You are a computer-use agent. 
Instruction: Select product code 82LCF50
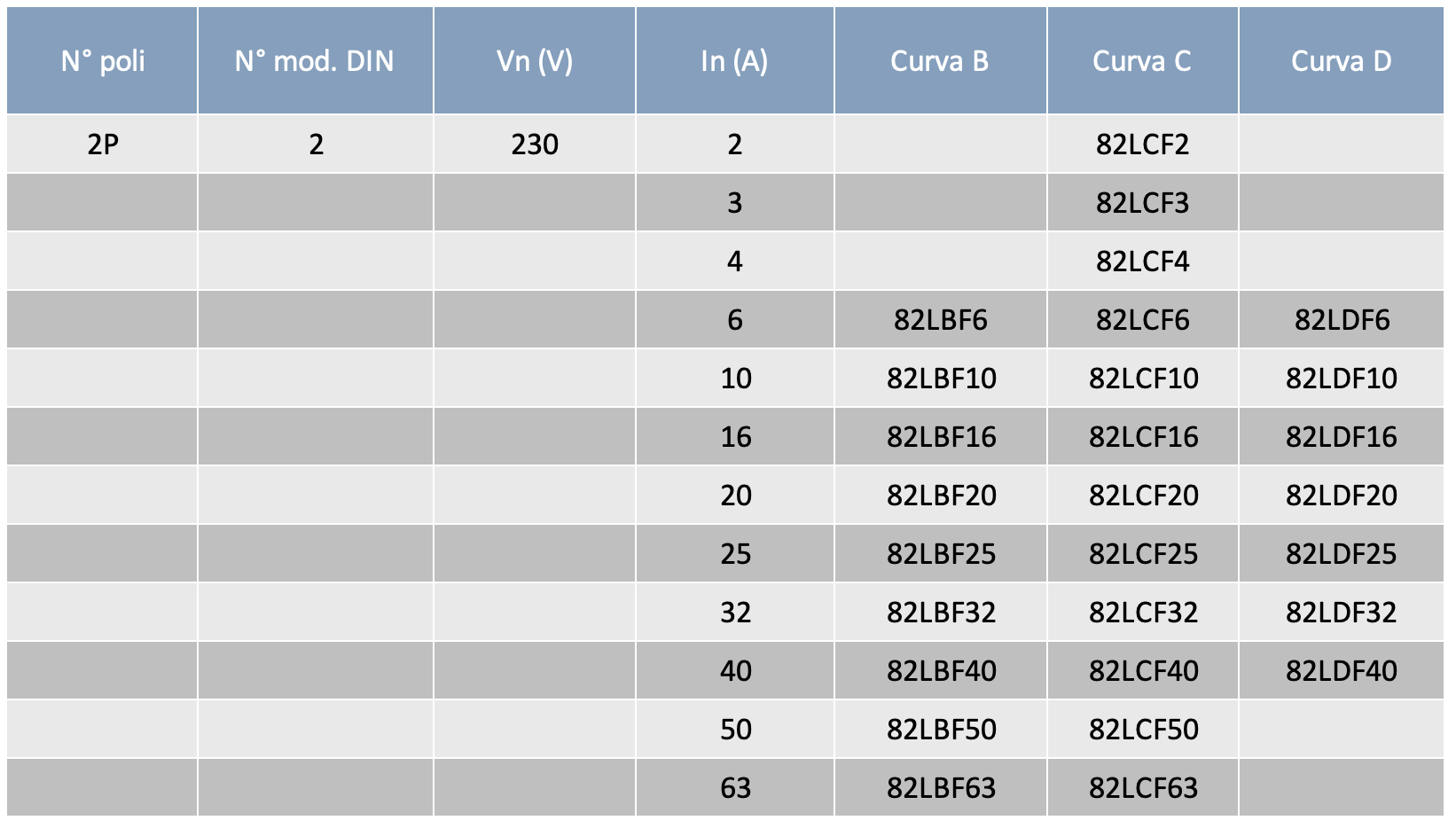click(1143, 729)
